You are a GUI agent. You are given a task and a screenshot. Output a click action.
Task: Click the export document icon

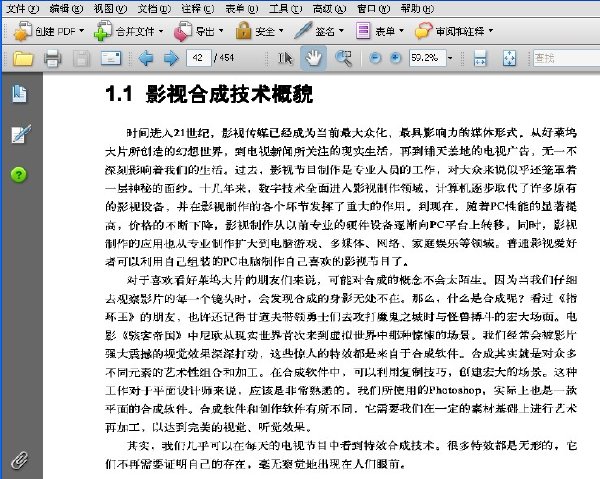[183, 31]
